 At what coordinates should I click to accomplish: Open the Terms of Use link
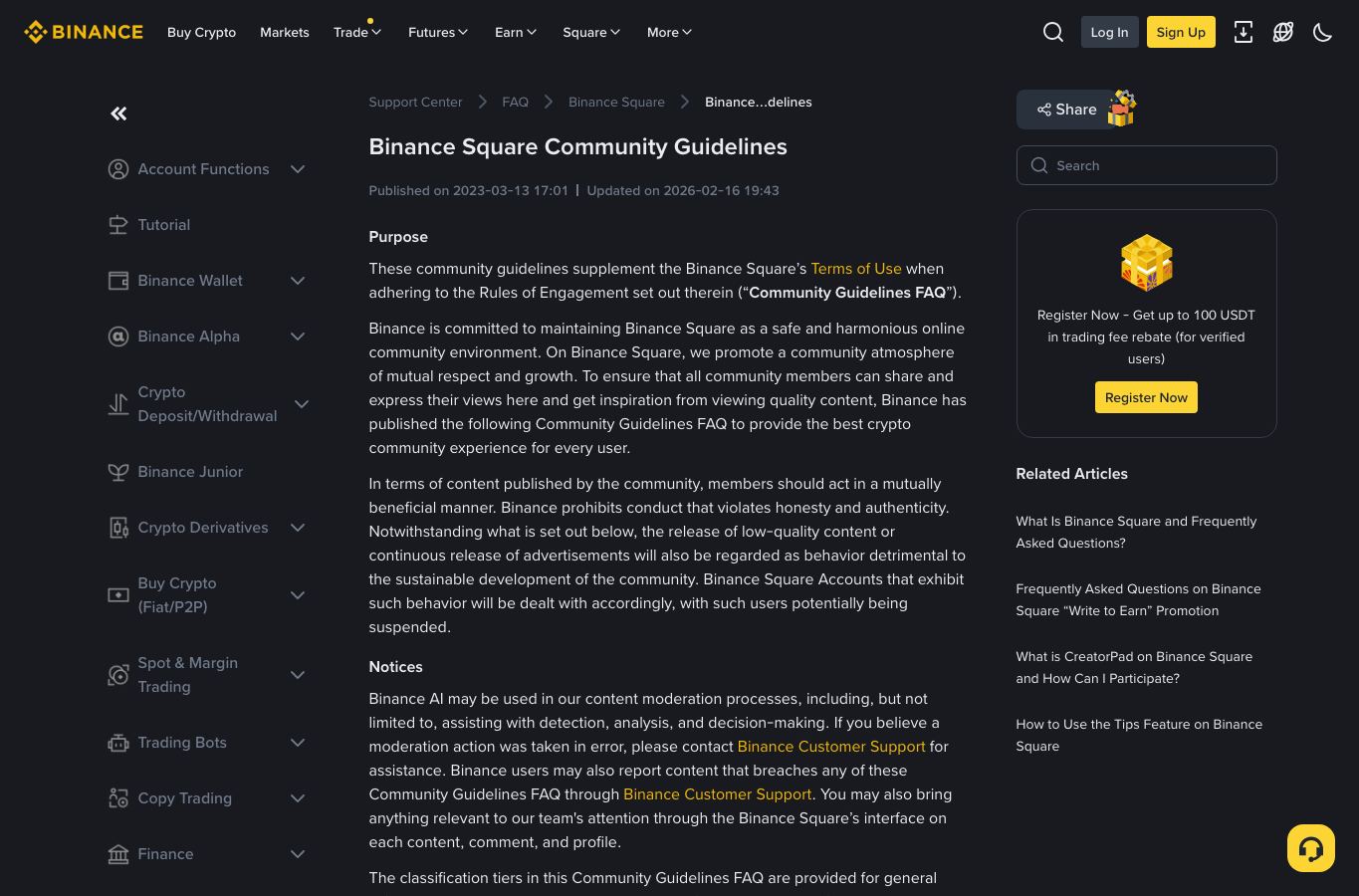coord(856,269)
